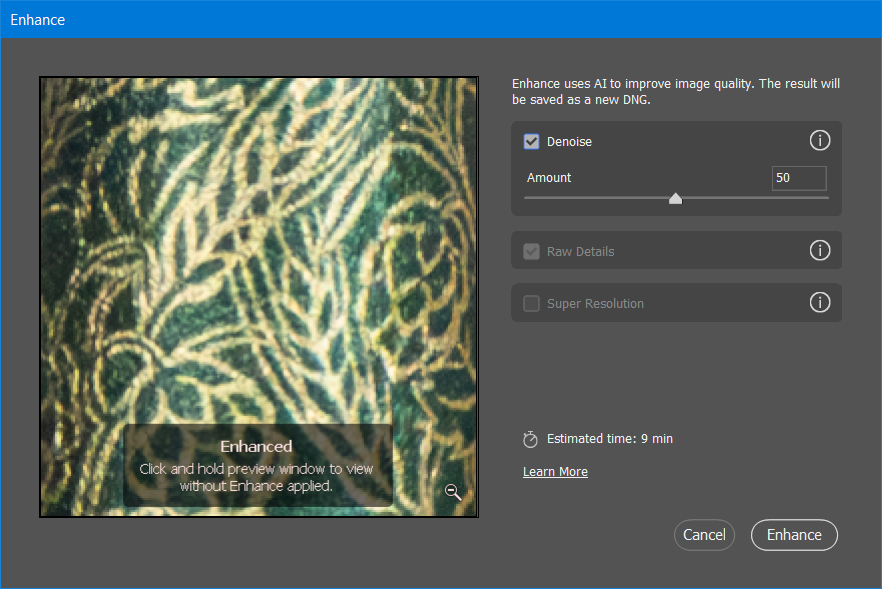Click the Enhanced overlay message in preview

(257, 466)
